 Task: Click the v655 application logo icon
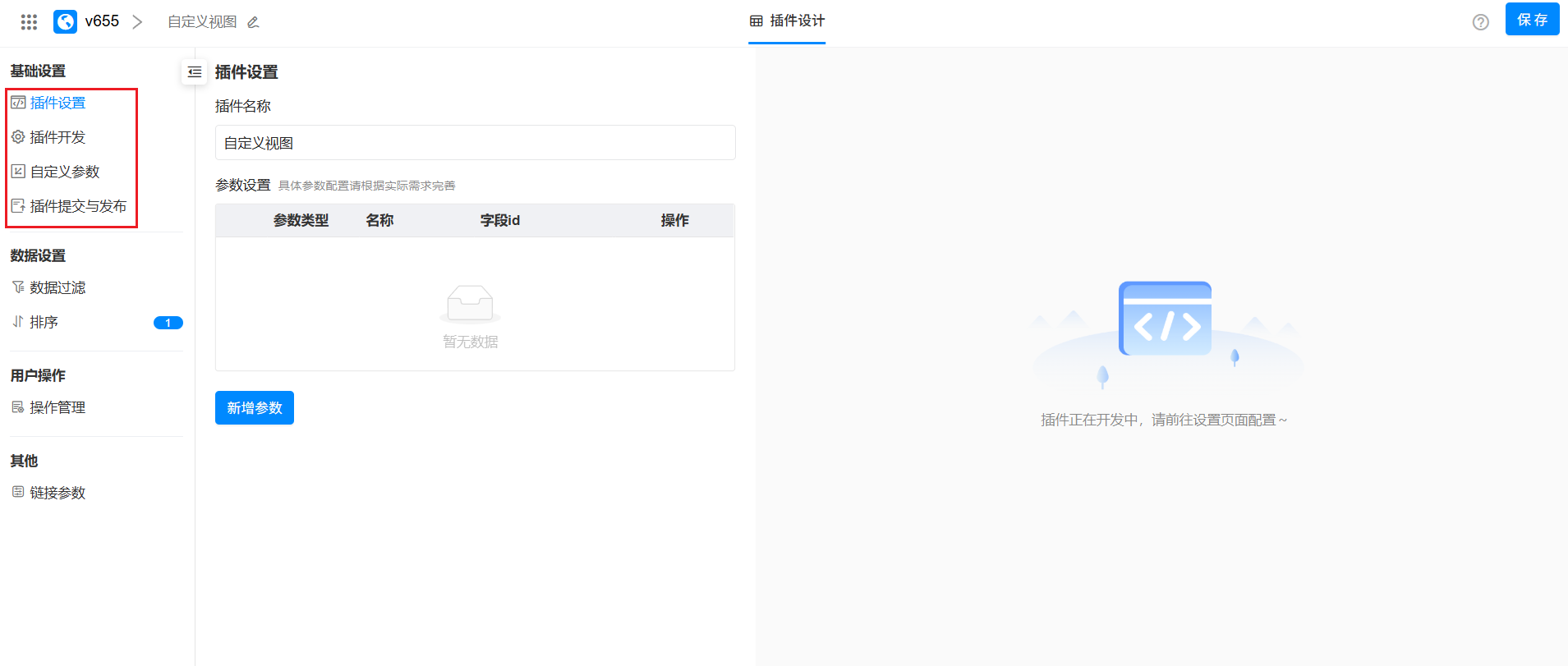(65, 22)
